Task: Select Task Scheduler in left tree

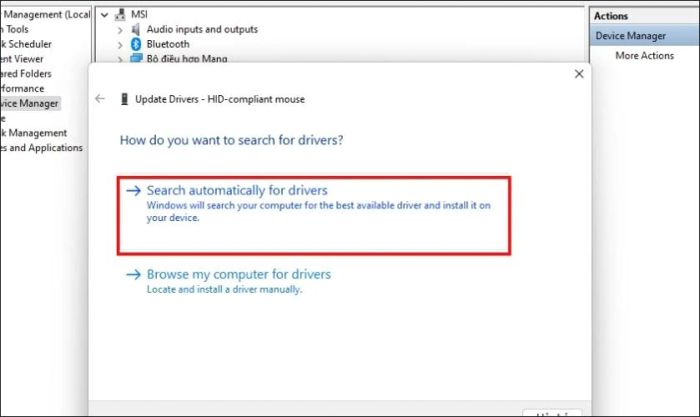Action: (x=26, y=44)
